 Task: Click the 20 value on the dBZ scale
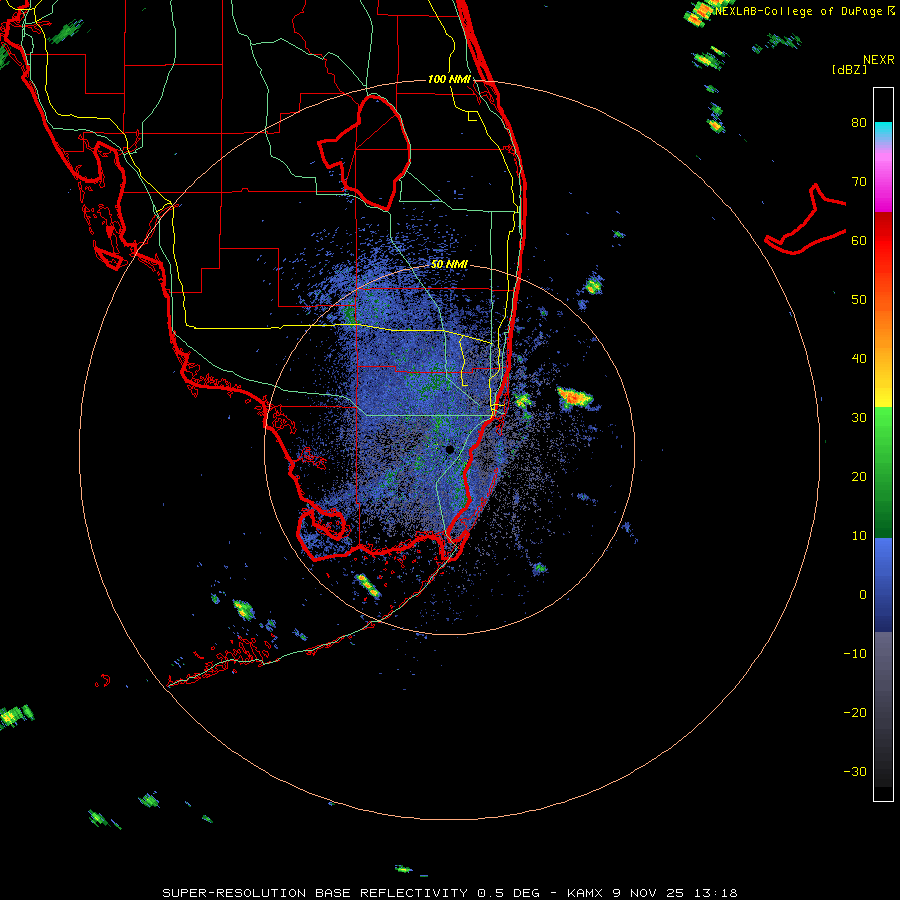859,477
